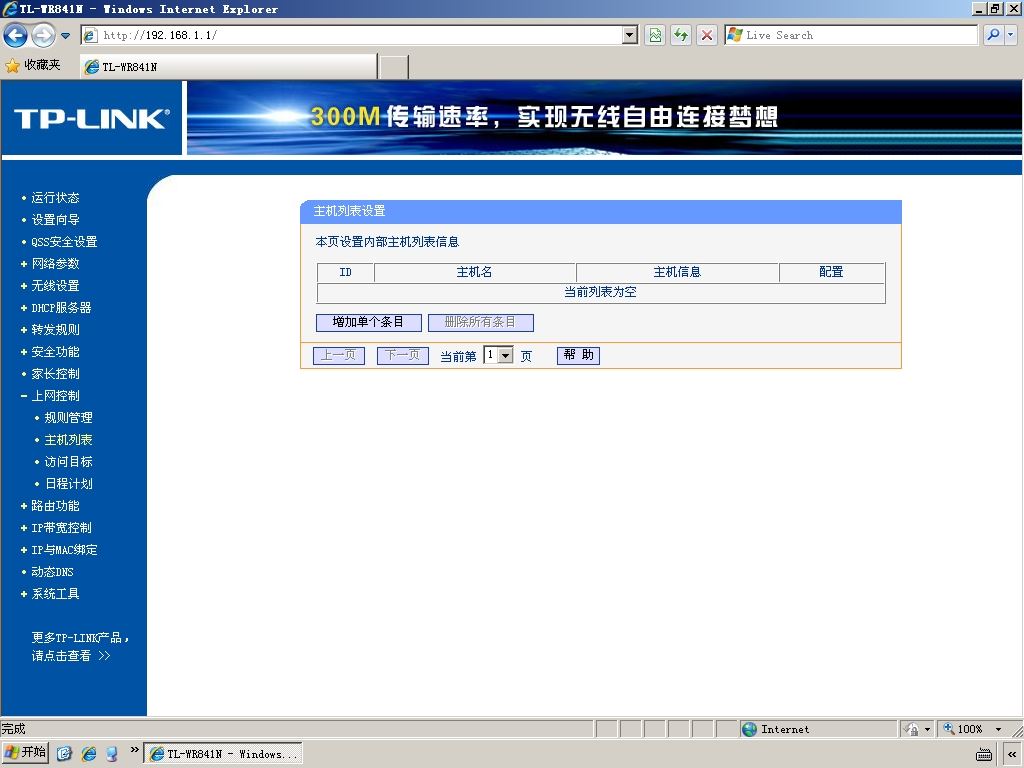Expand the 网络参数 menu
Screen dimensions: 1024x768
point(56,264)
